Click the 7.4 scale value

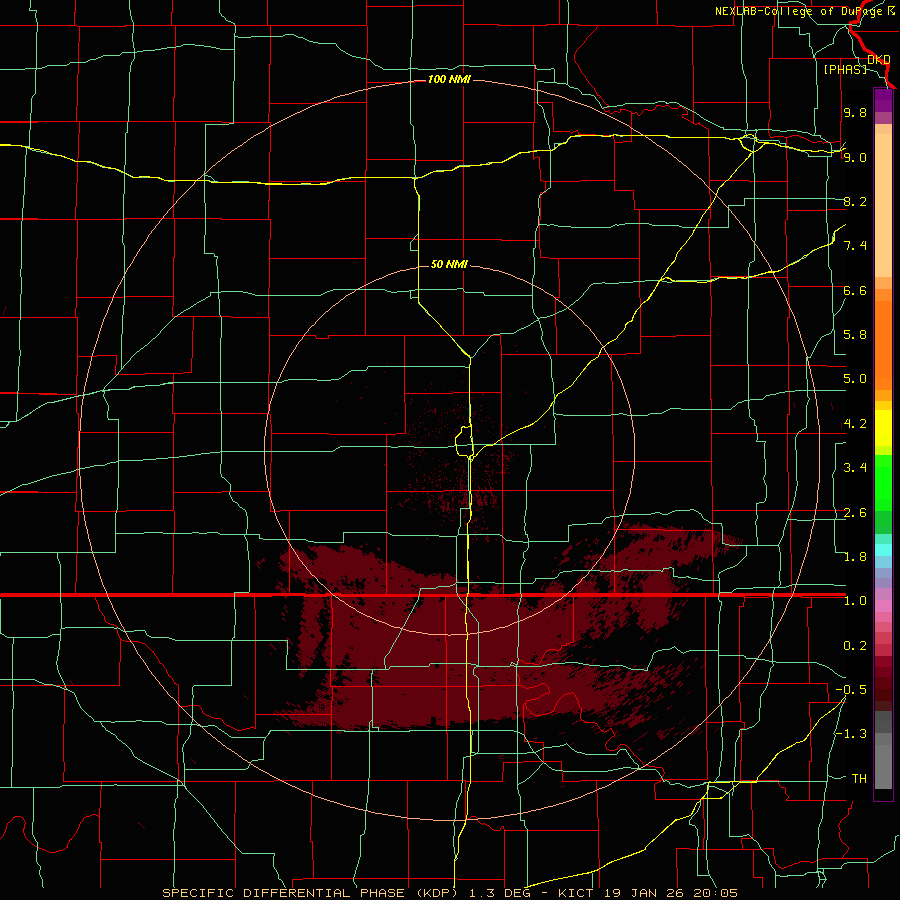[x=855, y=246]
